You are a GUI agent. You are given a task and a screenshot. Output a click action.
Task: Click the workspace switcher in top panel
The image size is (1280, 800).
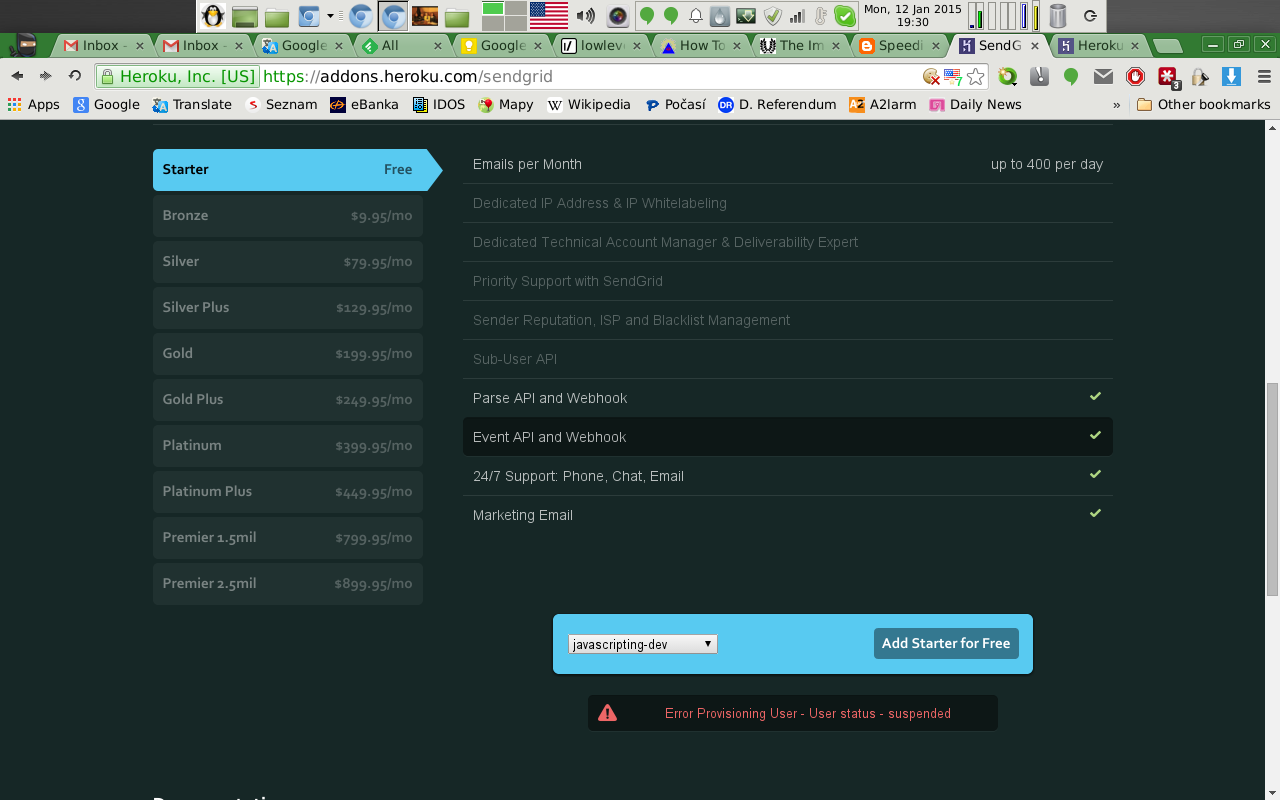[x=504, y=15]
